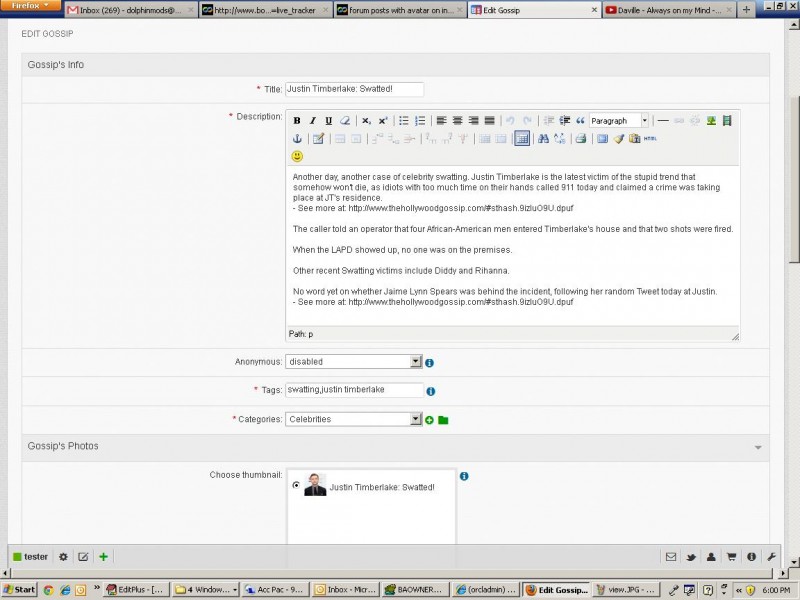This screenshot has width=800, height=600.
Task: Show info for Choose thumbnail
Action: [464, 476]
